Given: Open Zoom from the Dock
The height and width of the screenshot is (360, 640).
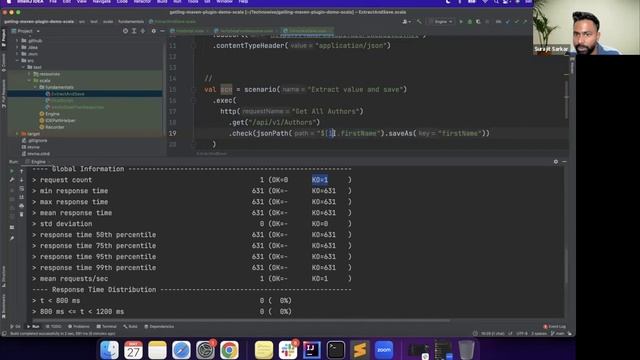Looking at the screenshot, I should click(384, 350).
